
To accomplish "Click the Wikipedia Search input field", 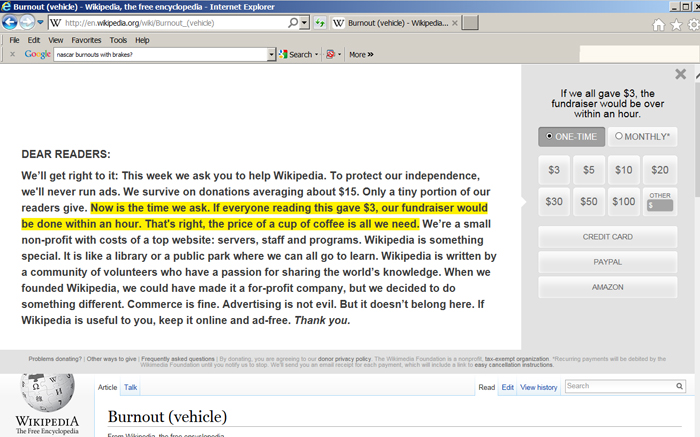I will point(620,386).
